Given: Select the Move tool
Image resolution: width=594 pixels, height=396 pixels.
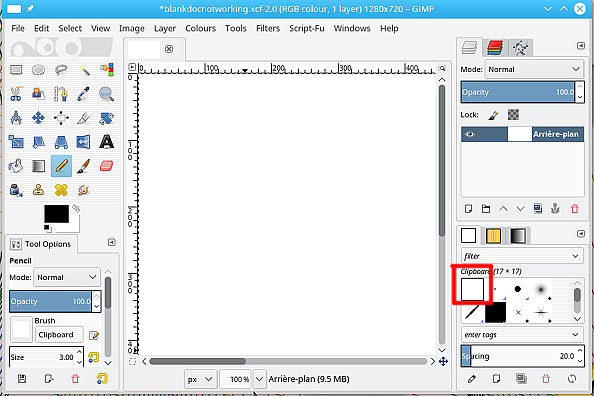Looking at the screenshot, I should pyautogui.click(x=38, y=118).
